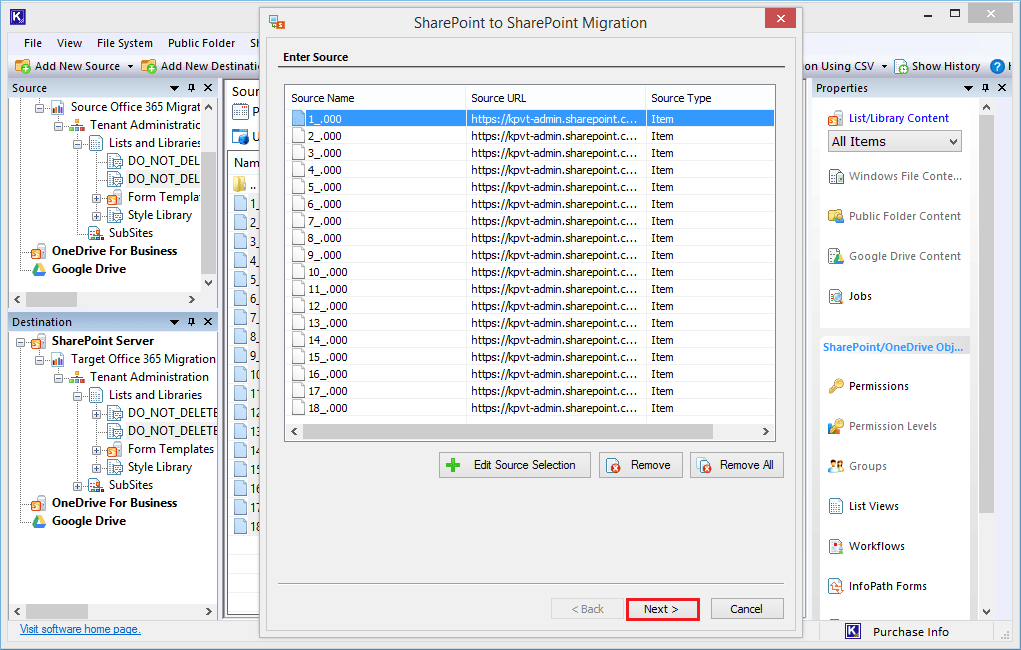Screen dimensions: 1021x650
Task: Click Purchase Info in status bar
Action: tap(910, 632)
